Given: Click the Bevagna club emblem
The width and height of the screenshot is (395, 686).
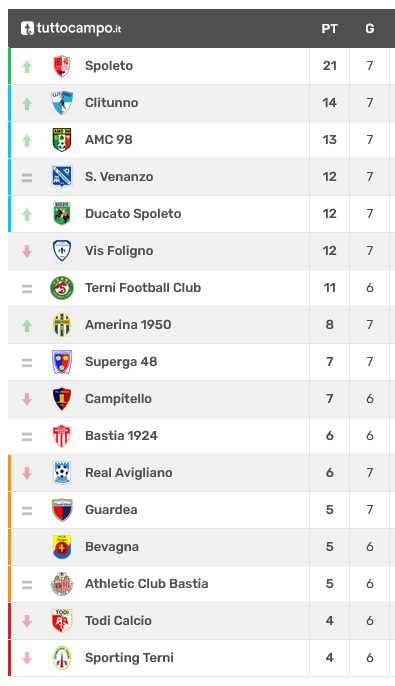Looking at the screenshot, I should (x=62, y=547).
